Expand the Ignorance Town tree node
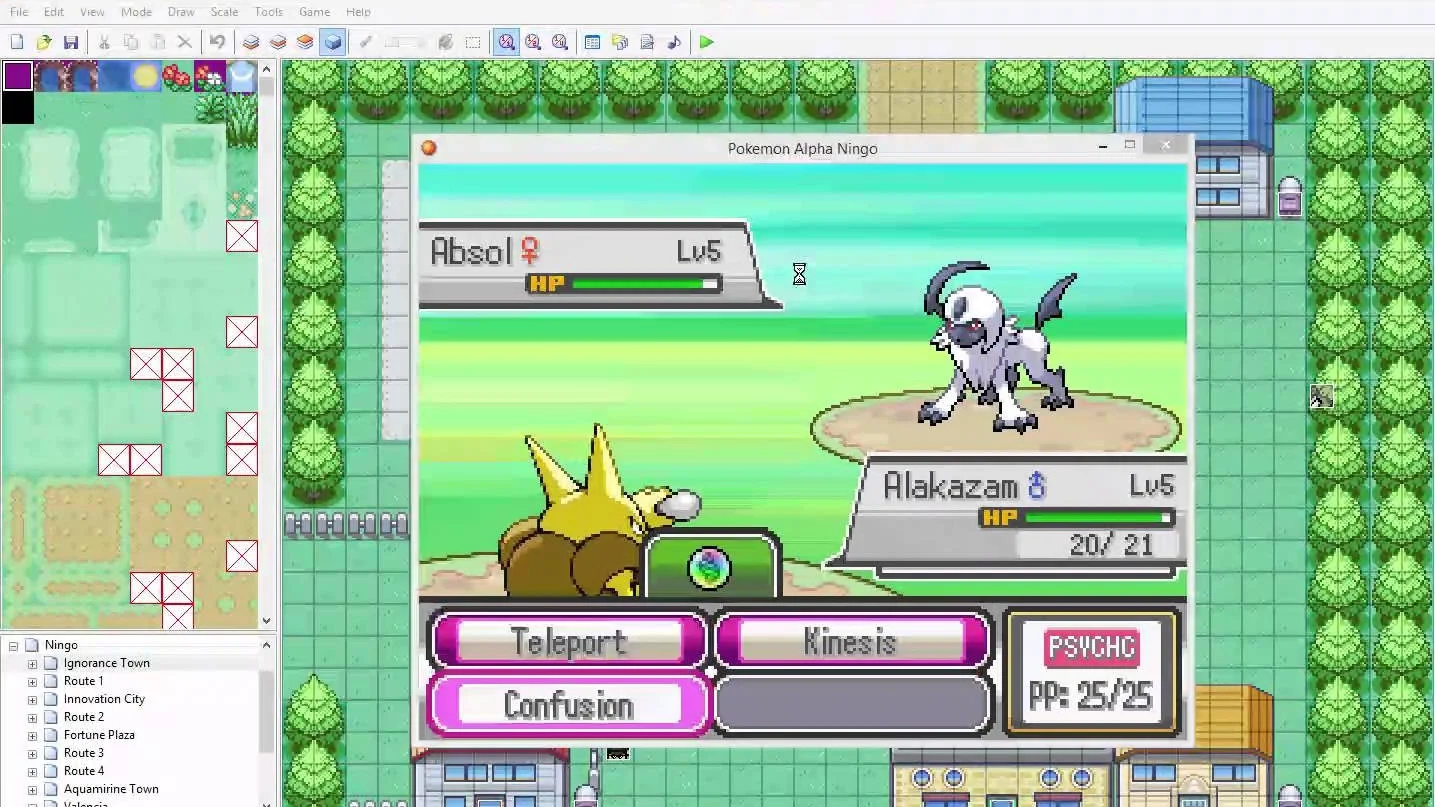Image resolution: width=1435 pixels, height=807 pixels. click(x=31, y=662)
